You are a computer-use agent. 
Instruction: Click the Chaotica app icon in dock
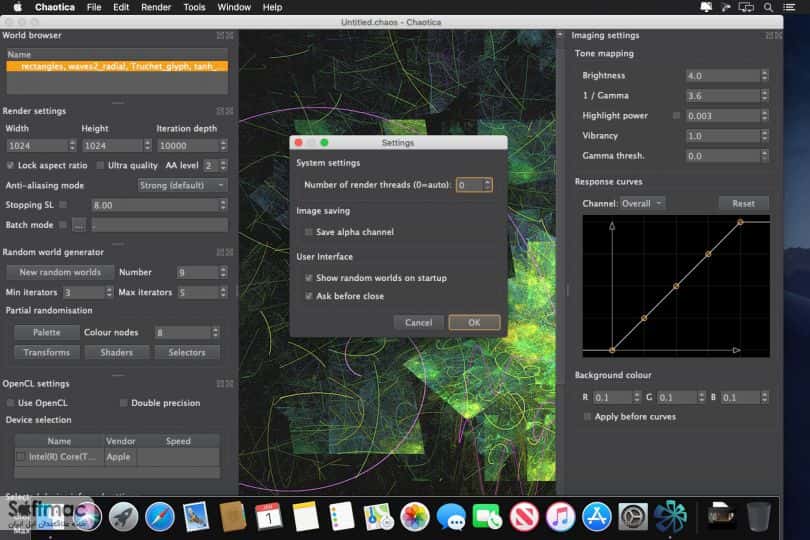coord(670,516)
